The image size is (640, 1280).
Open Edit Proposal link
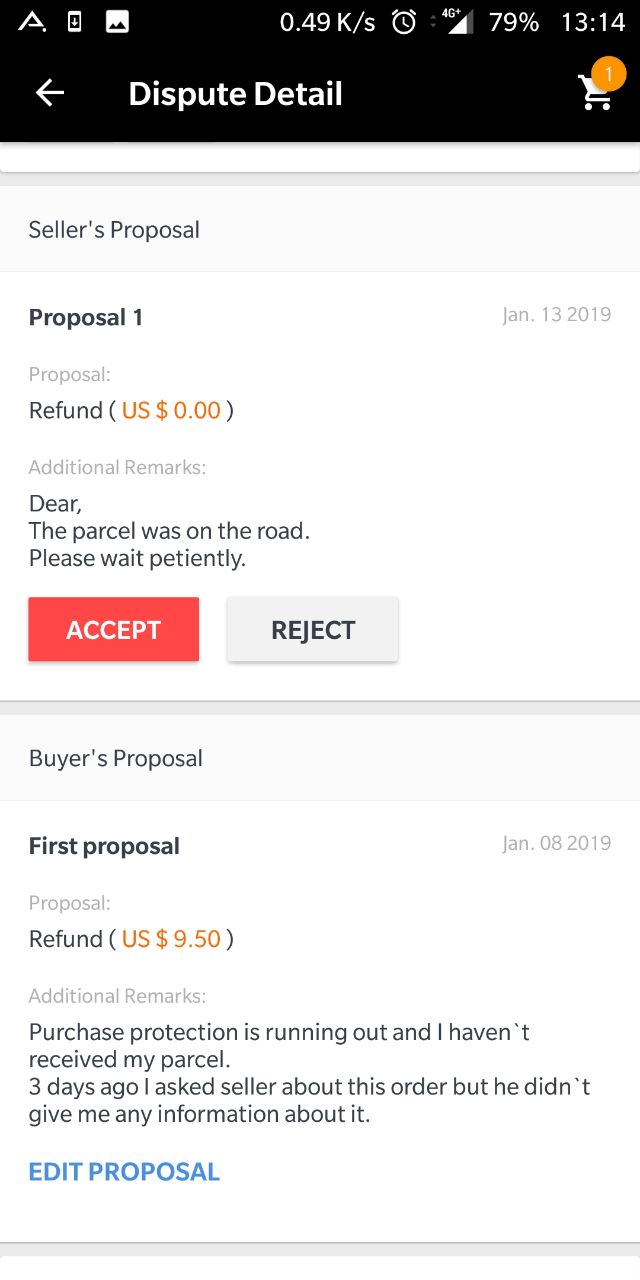pyautogui.click(x=124, y=1172)
